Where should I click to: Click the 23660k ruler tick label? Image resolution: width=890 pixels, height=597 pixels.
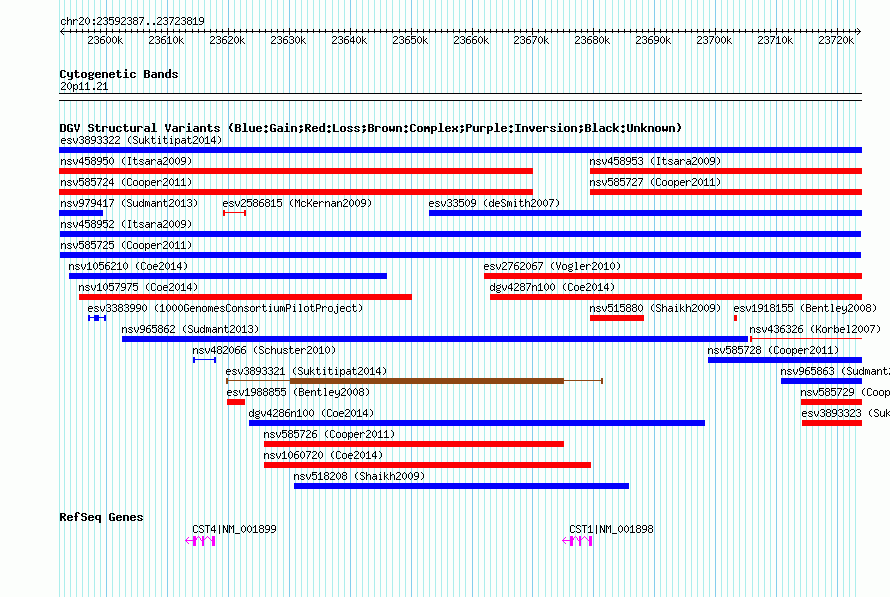click(471, 40)
